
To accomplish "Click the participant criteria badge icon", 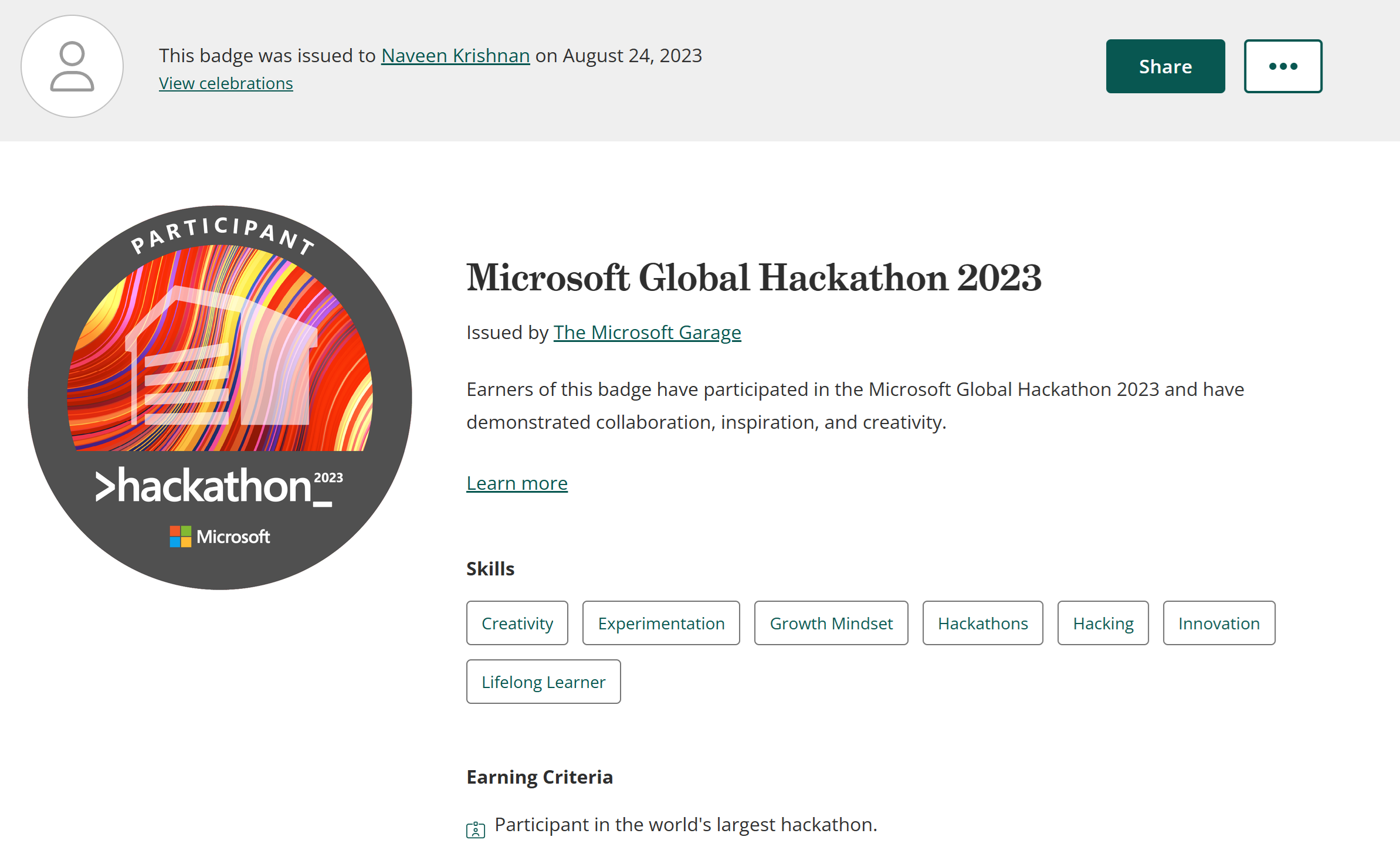I will 476,829.
